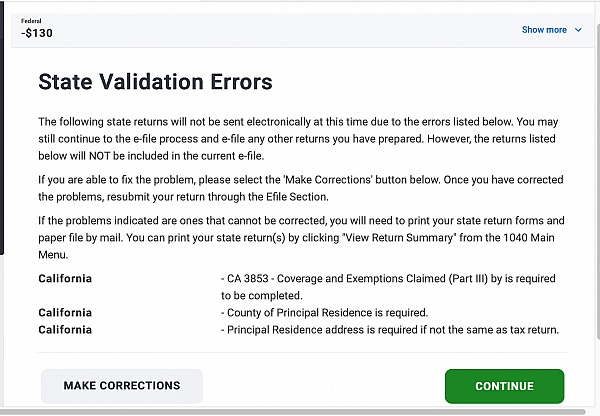Select the -$130 federal amount

click(37, 33)
